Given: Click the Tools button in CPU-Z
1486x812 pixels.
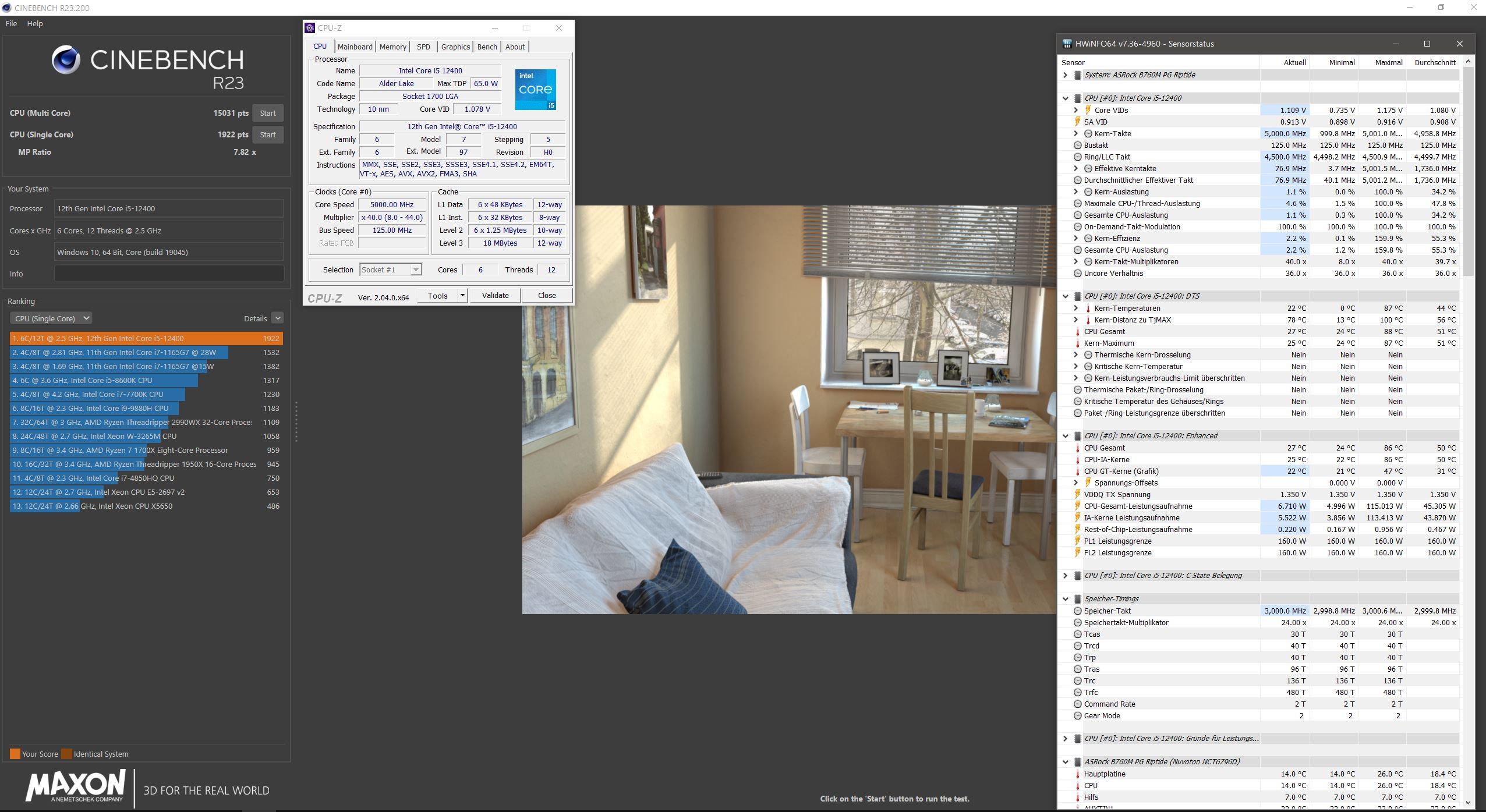Looking at the screenshot, I should tap(438, 296).
